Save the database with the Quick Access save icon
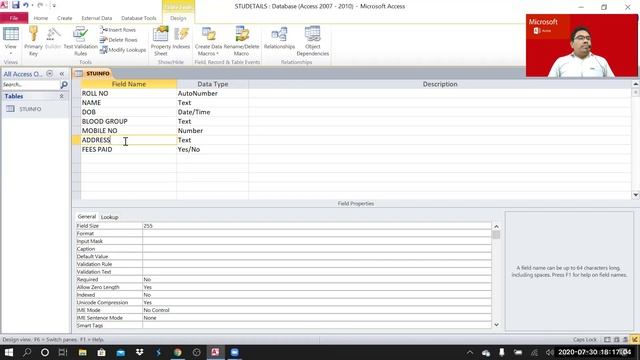 (16, 5)
